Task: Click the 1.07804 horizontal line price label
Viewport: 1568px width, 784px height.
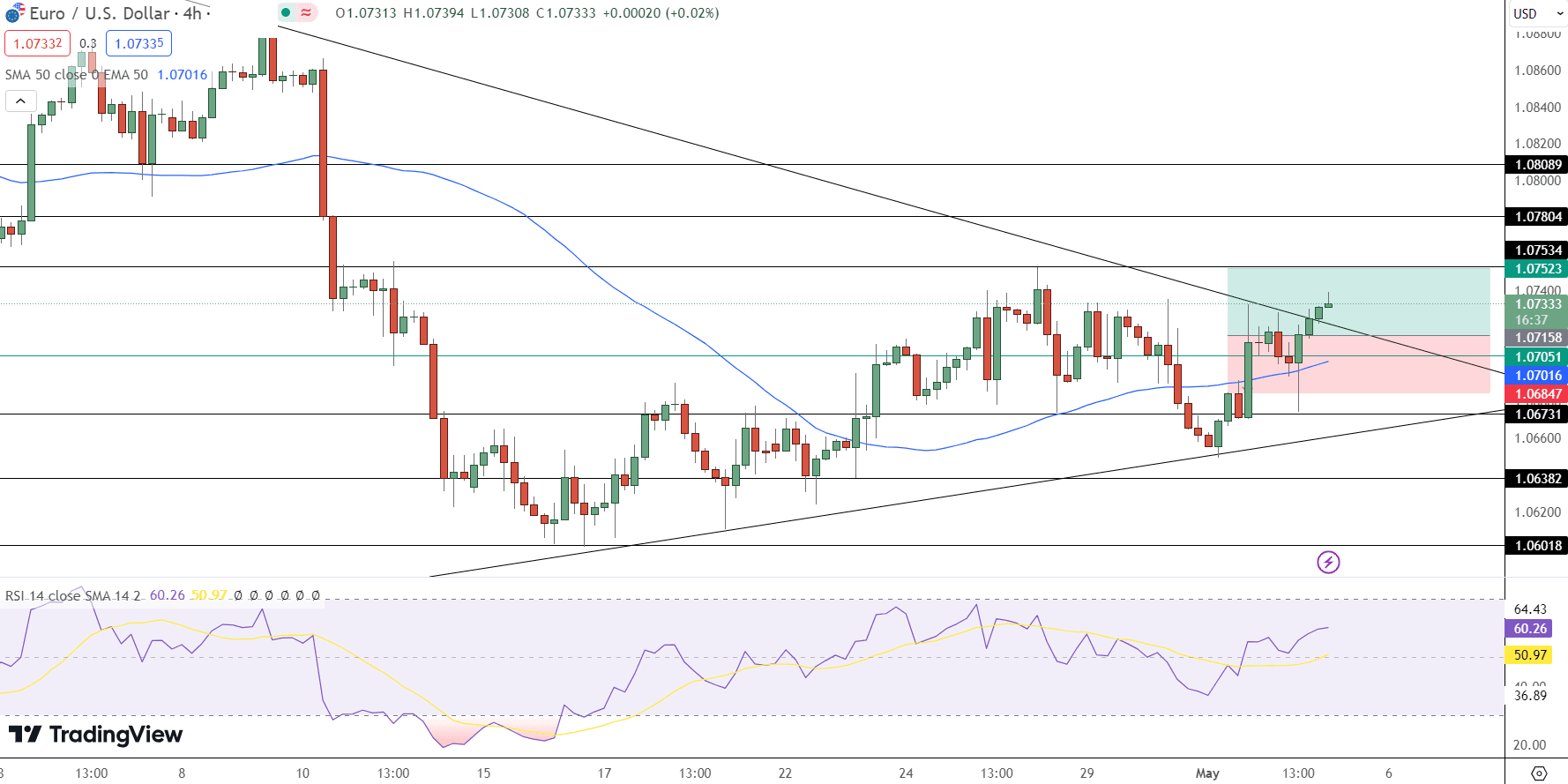Action: [1538, 217]
